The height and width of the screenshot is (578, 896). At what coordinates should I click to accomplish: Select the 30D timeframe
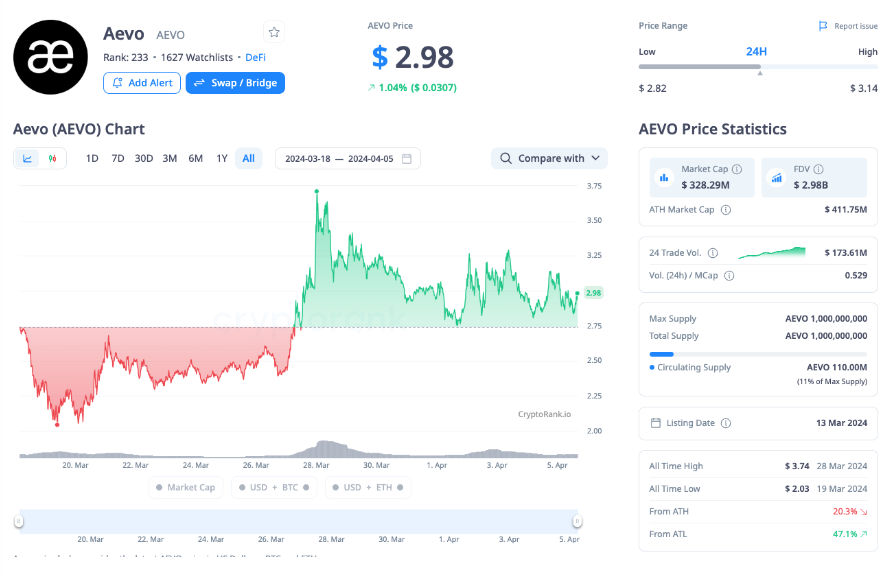[143, 158]
